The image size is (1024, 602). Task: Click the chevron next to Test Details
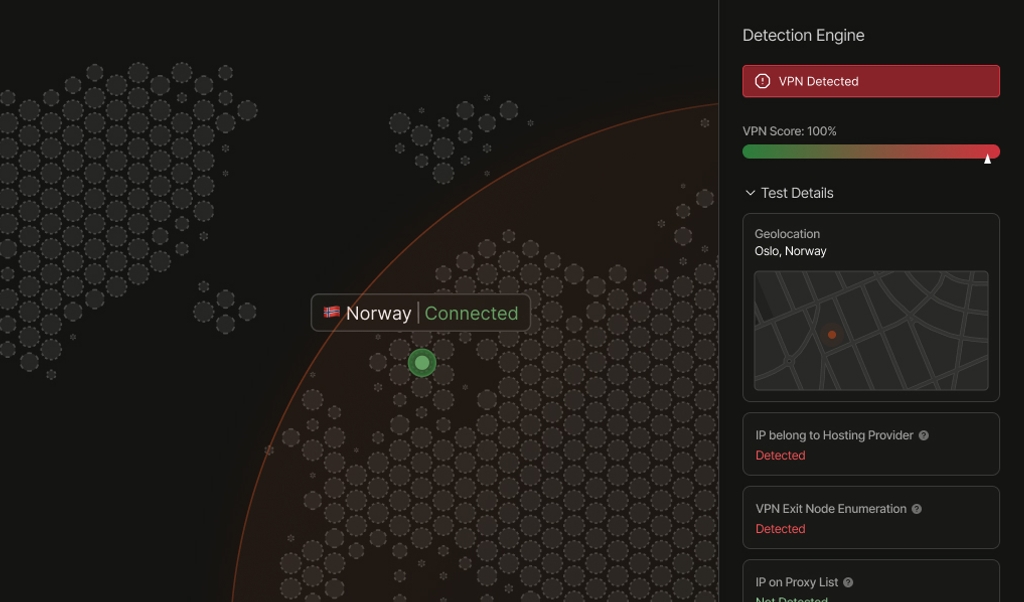pos(750,192)
